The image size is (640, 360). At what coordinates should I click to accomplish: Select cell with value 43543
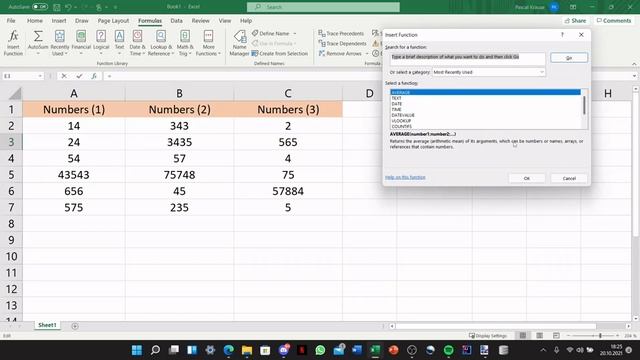point(73,175)
